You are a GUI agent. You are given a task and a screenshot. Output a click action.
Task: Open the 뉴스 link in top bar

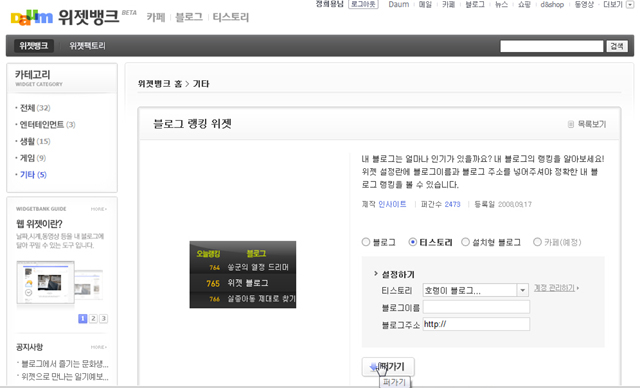pos(501,4)
